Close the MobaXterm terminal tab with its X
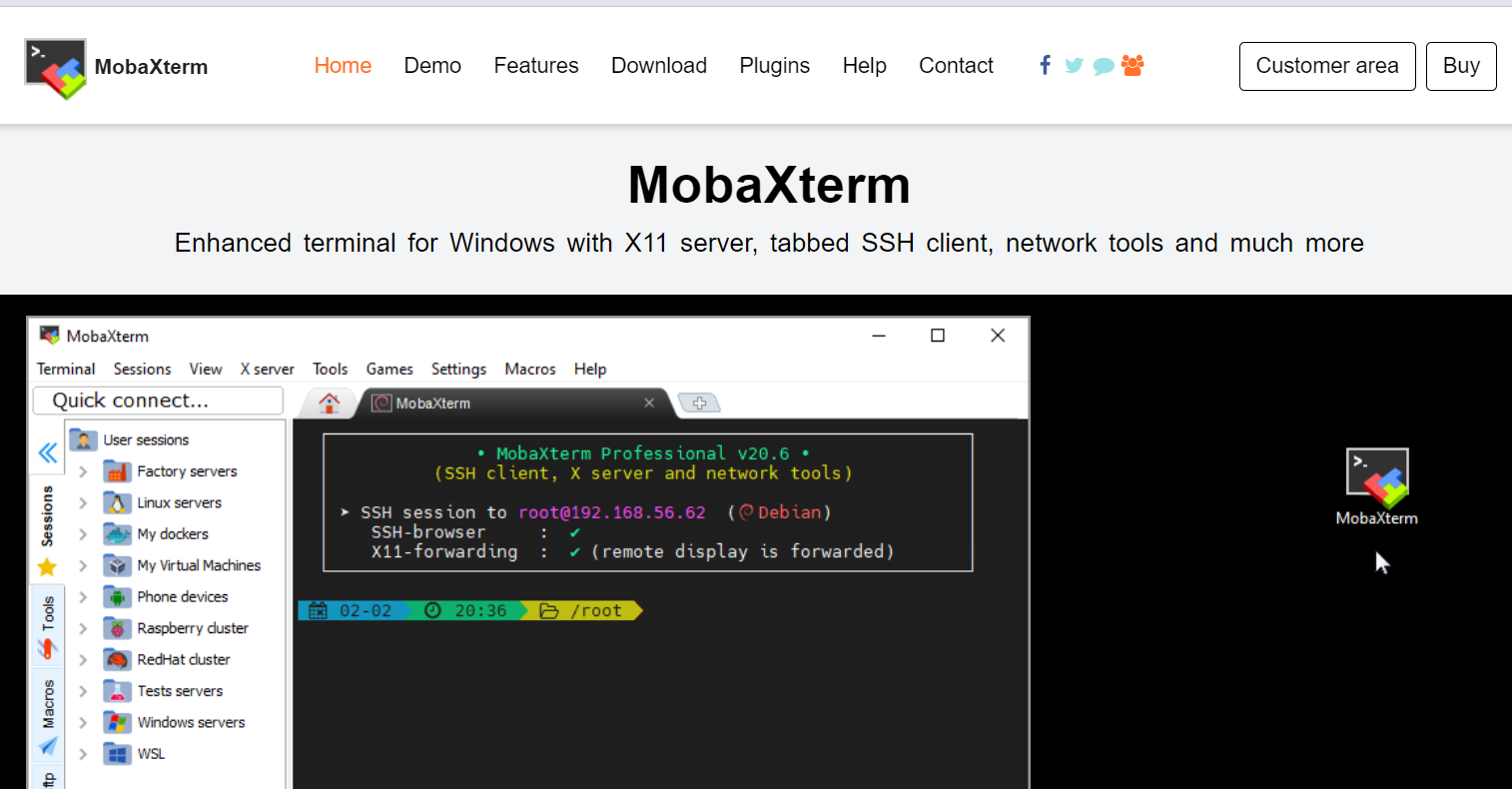Screen dimensions: 1512x789 [x=649, y=402]
